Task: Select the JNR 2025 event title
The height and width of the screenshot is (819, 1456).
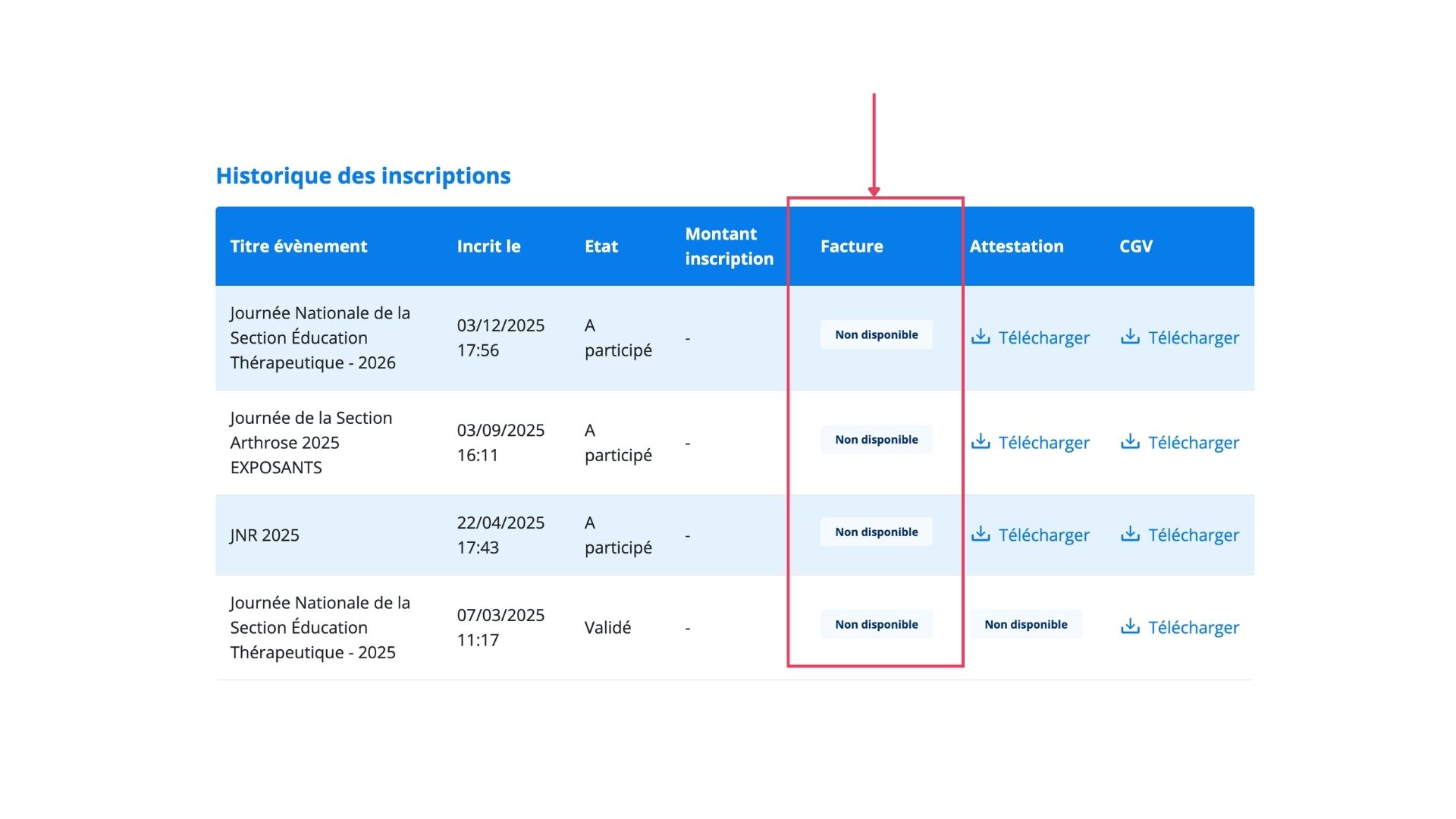Action: tap(265, 535)
